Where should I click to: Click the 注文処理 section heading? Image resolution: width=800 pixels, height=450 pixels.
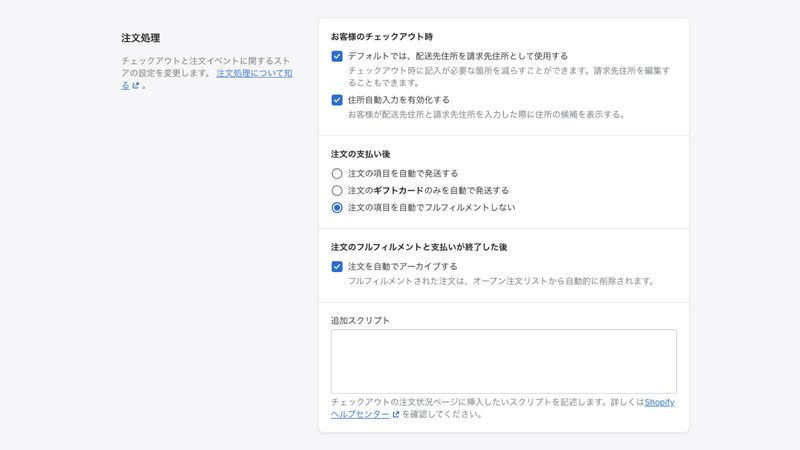[140, 38]
